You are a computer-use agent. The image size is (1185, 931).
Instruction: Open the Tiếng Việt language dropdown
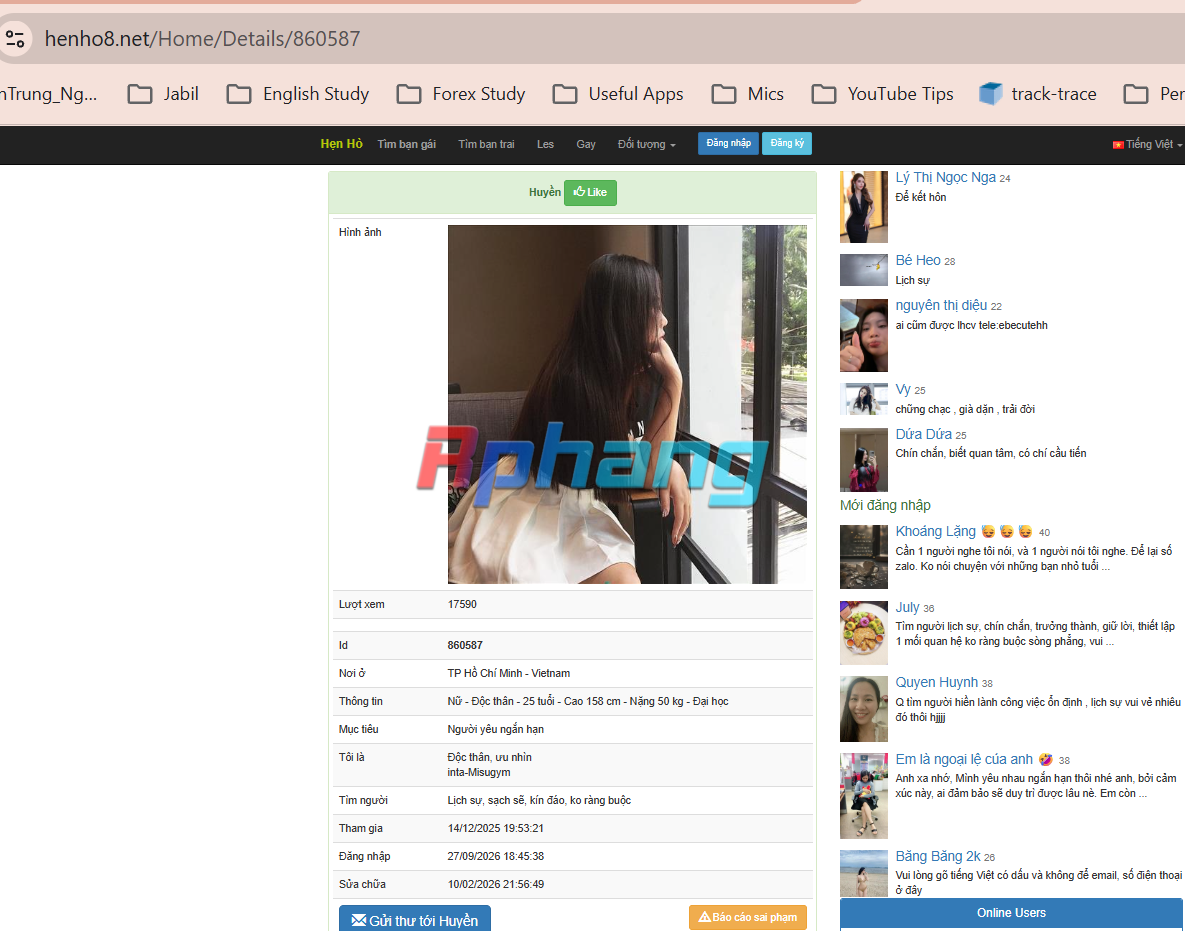1146,144
